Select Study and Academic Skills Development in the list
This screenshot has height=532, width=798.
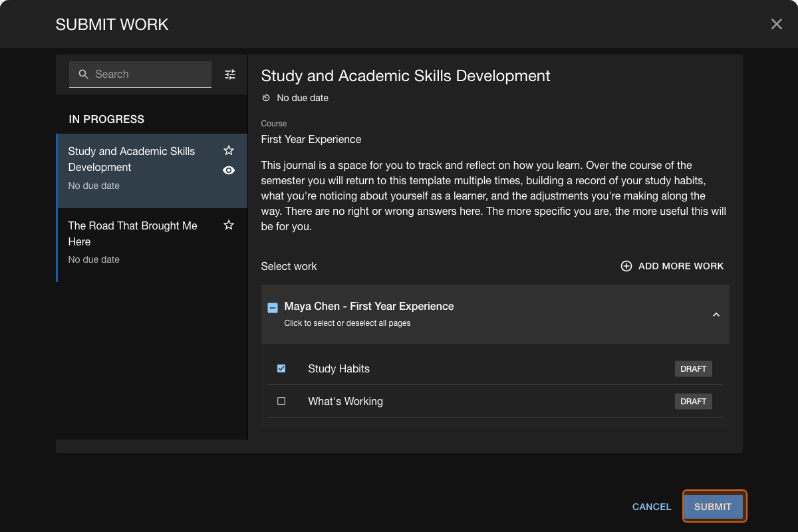point(152,171)
